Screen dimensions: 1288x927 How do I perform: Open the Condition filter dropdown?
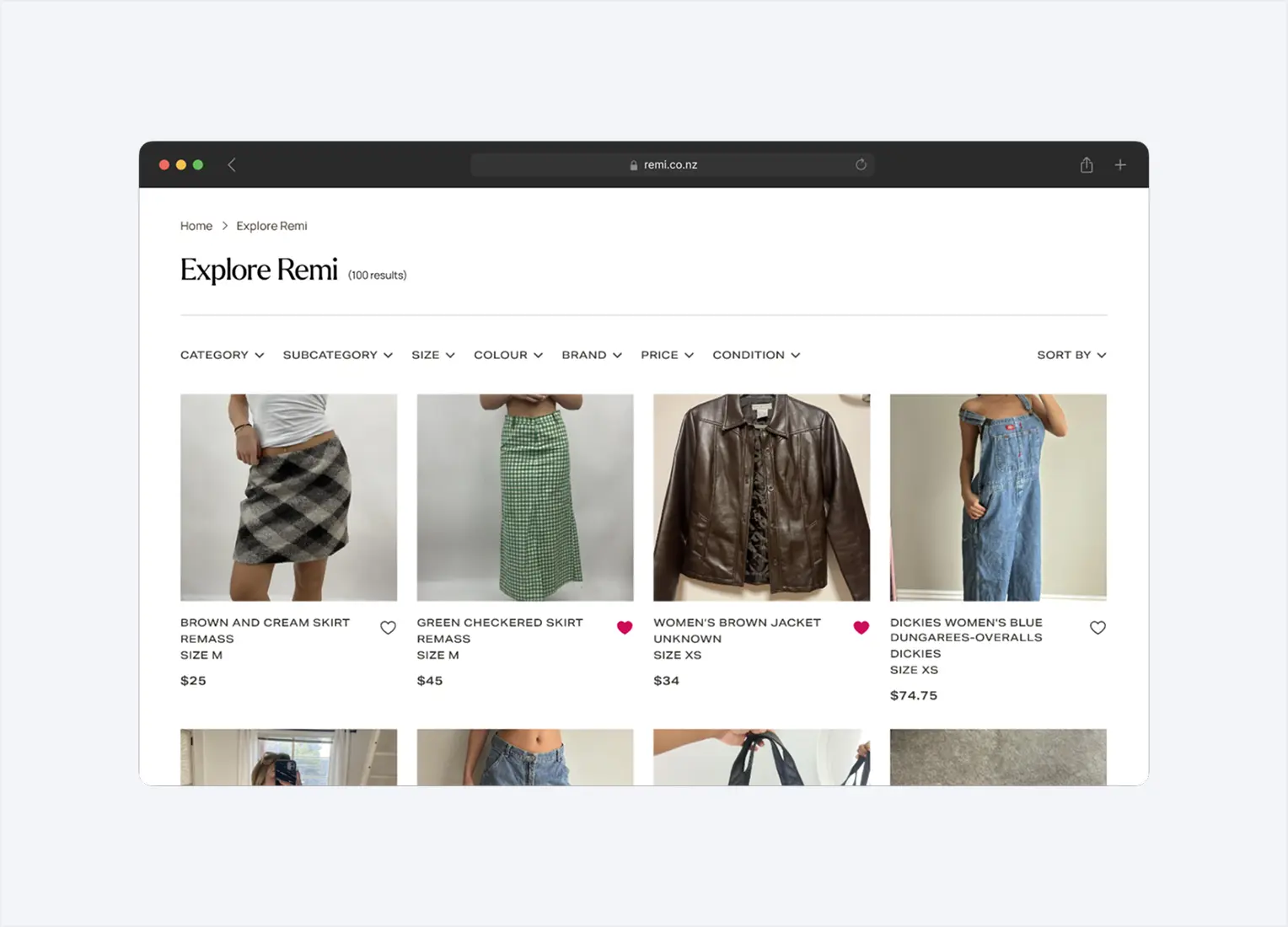756,355
